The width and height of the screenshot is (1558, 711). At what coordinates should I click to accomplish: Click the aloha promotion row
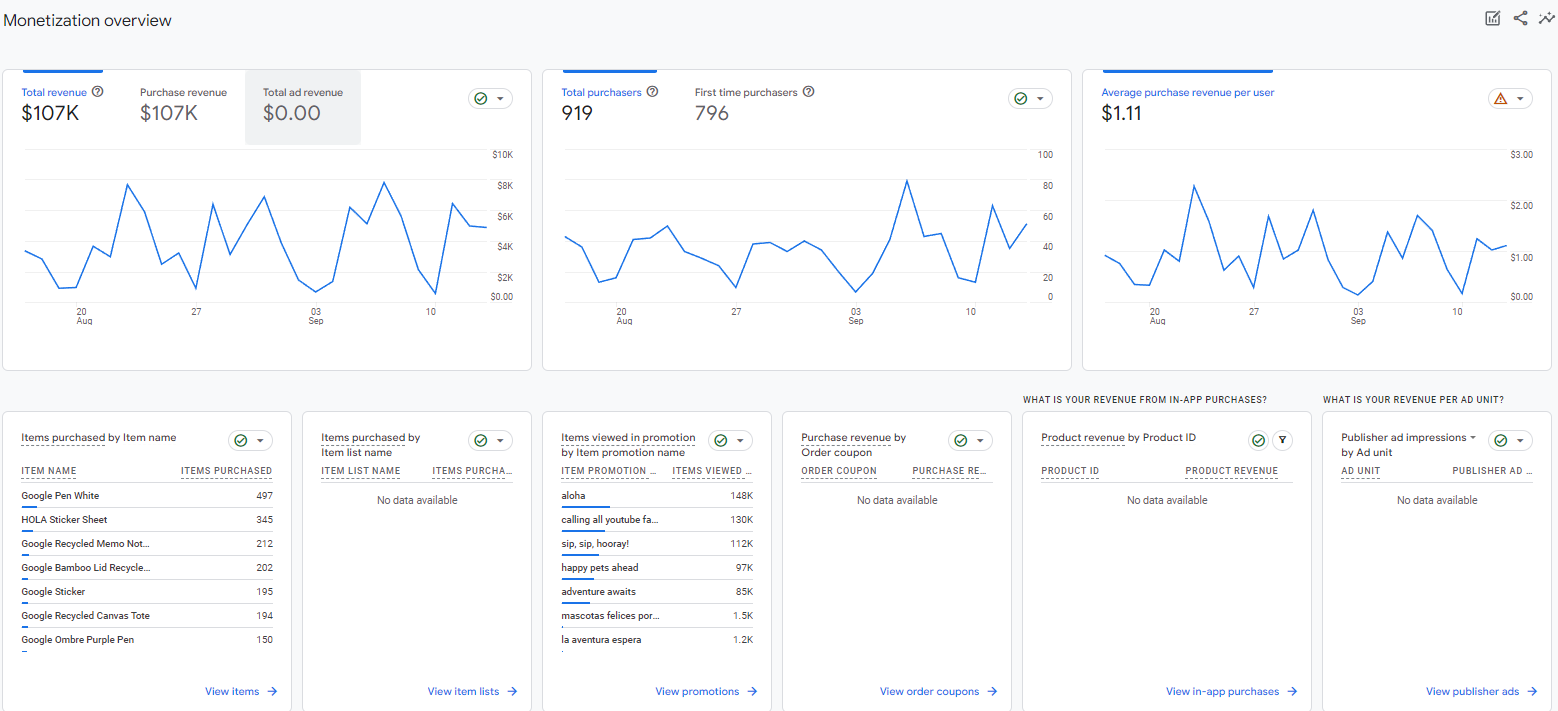[x=657, y=496]
